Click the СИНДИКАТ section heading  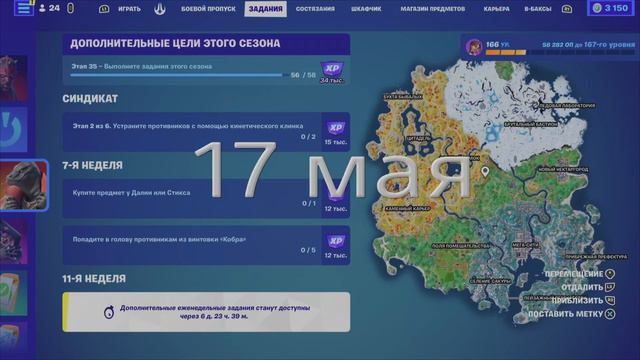90,99
